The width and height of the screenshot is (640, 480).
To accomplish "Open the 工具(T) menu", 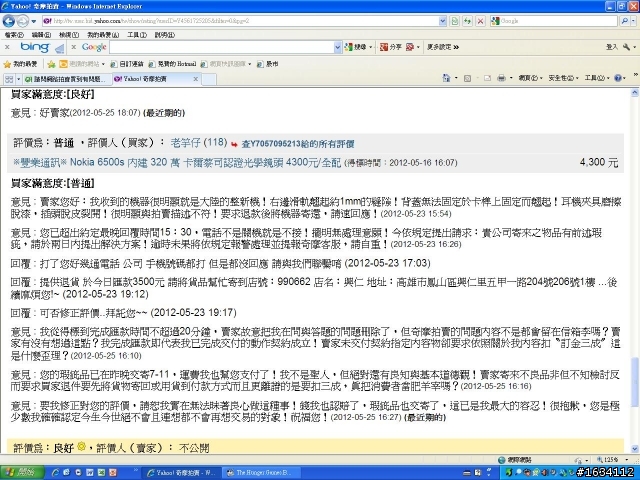I will pyautogui.click(x=137, y=35).
